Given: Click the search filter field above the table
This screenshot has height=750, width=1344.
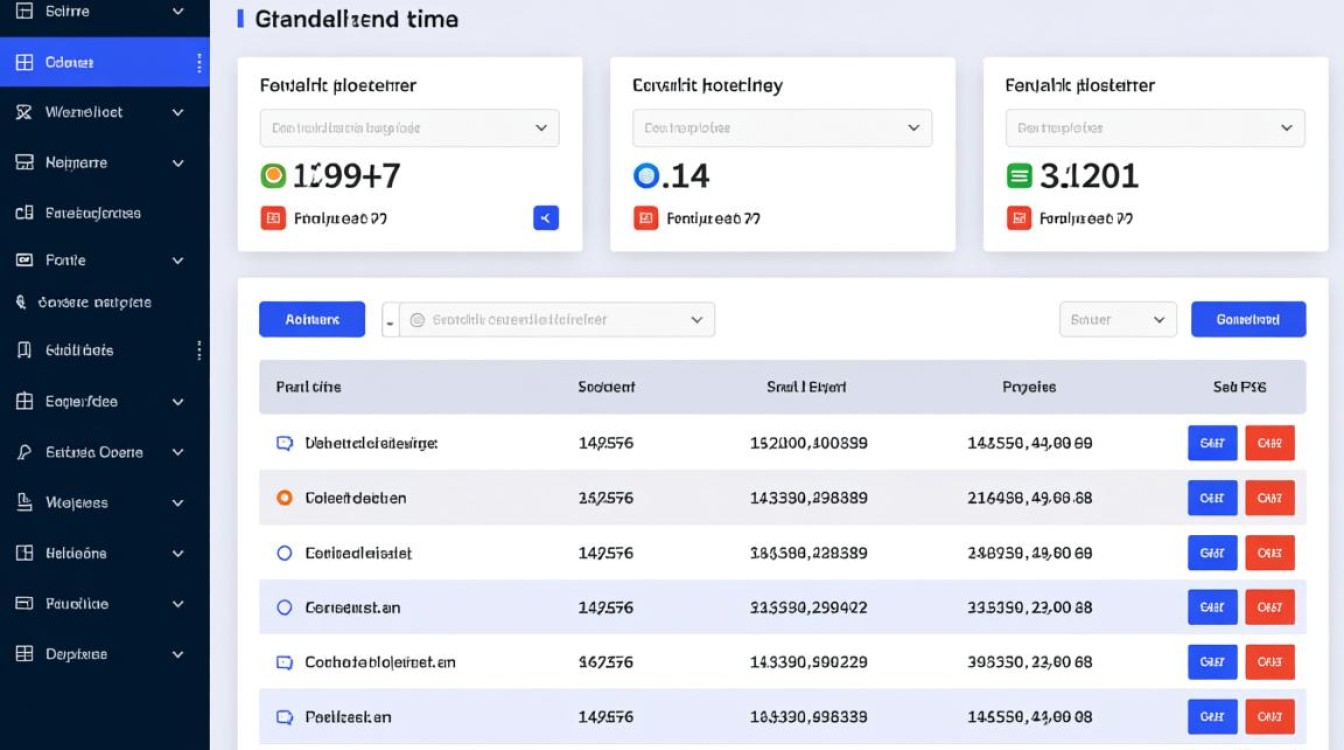Looking at the screenshot, I should pos(556,320).
